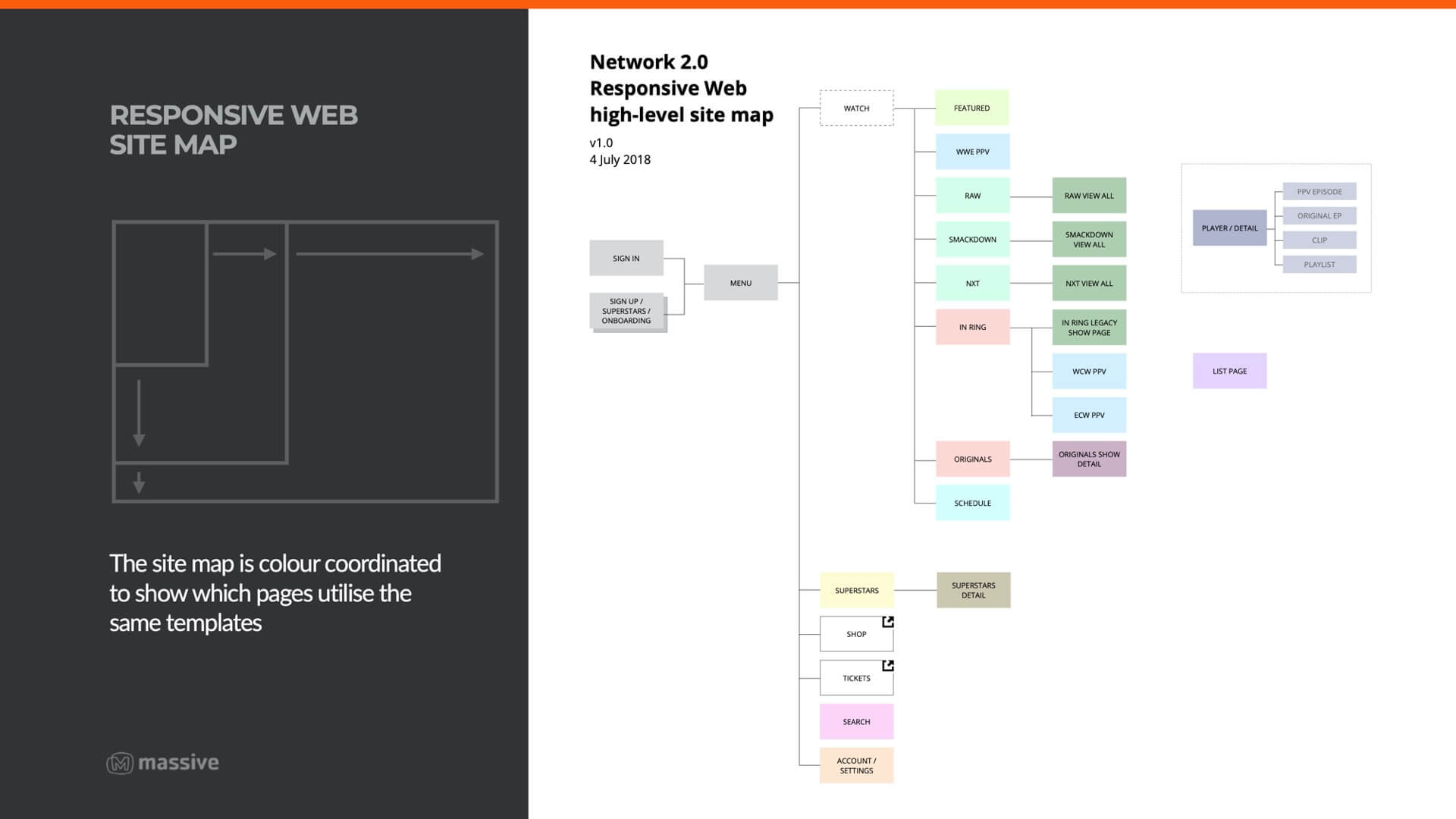Select the SEARCH node
Image resolution: width=1456 pixels, height=819 pixels.
857,722
